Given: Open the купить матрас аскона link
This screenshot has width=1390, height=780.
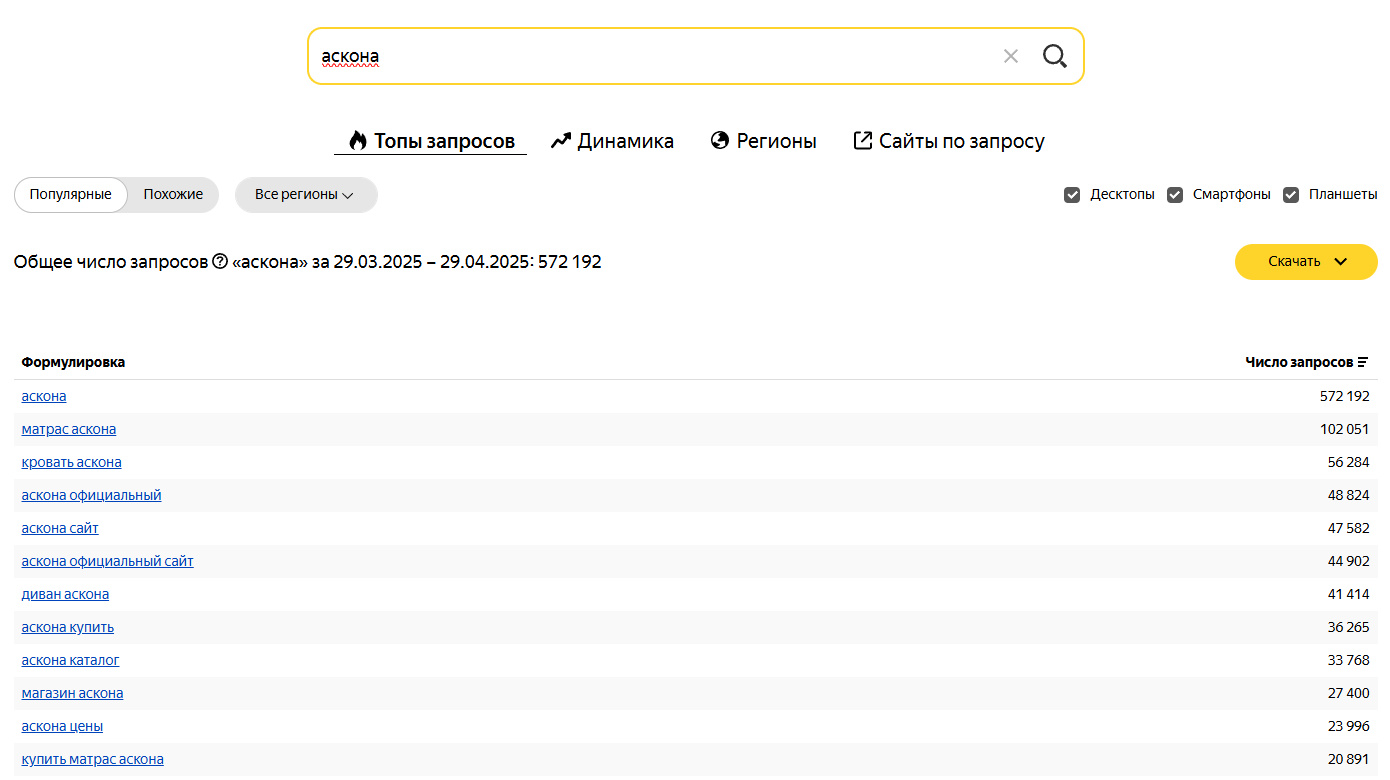Looking at the screenshot, I should click(x=92, y=759).
